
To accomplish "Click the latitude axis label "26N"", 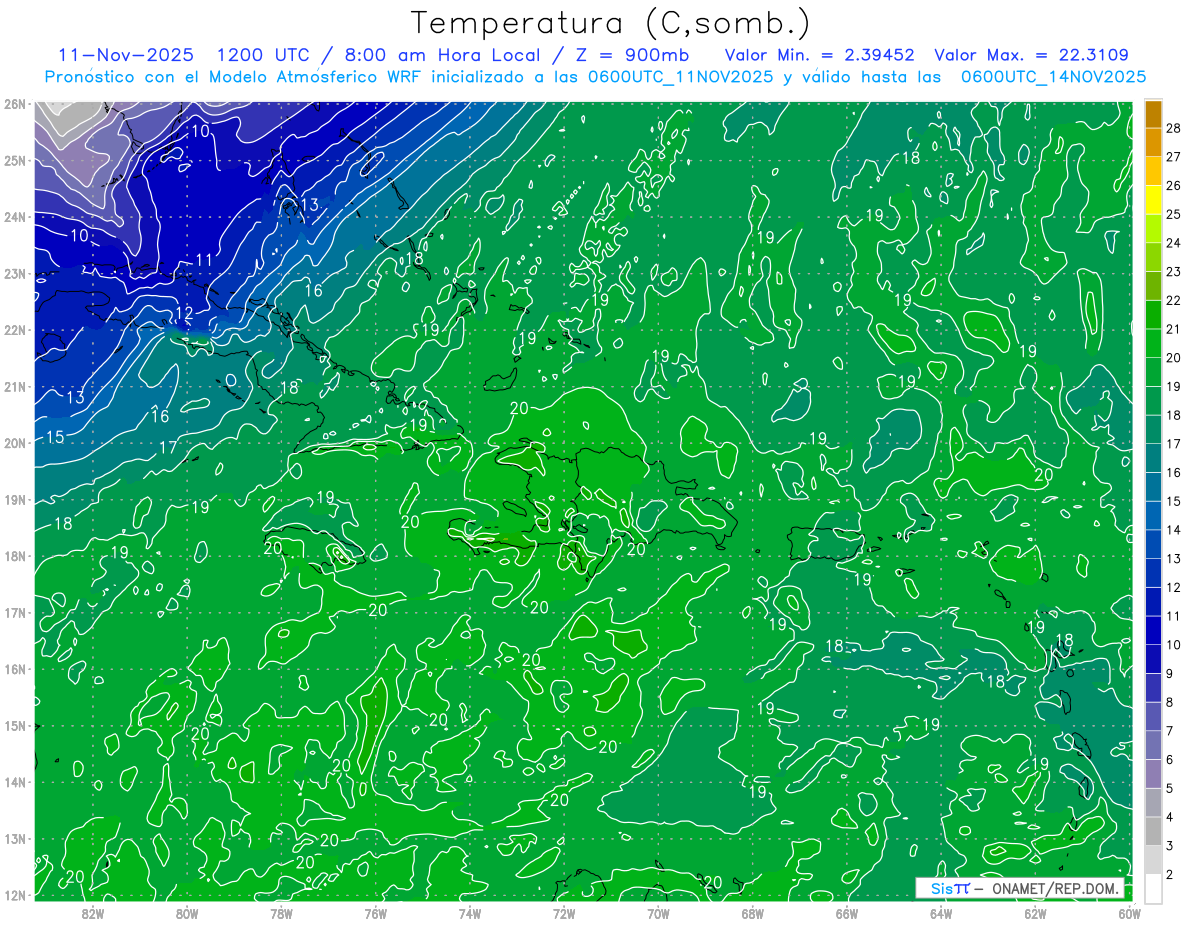I will pyautogui.click(x=14, y=104).
